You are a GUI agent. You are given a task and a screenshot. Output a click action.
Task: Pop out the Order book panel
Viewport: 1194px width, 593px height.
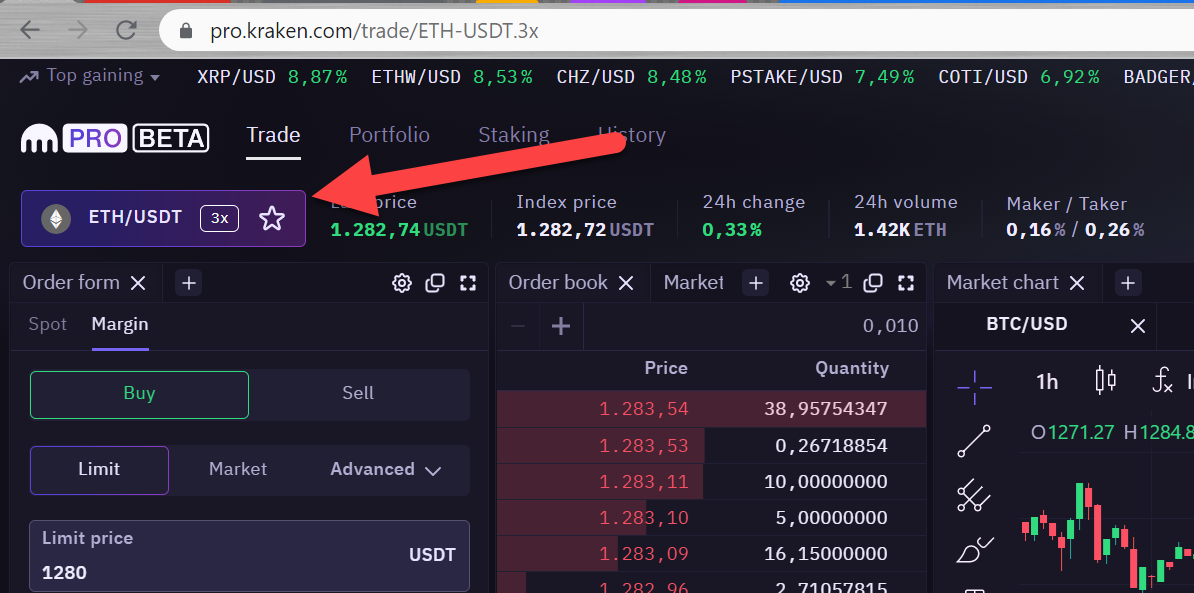873,283
